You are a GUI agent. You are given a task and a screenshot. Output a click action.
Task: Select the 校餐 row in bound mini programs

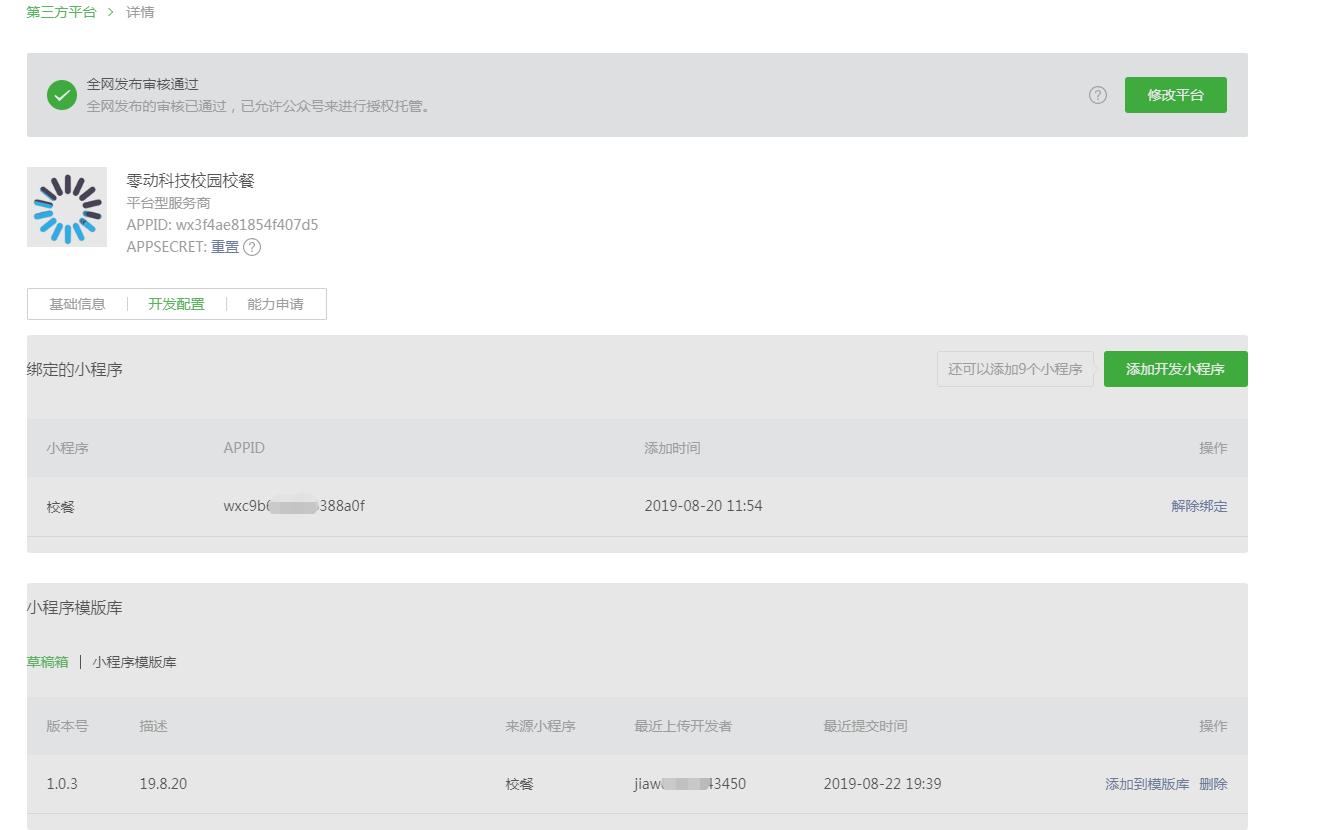click(61, 507)
